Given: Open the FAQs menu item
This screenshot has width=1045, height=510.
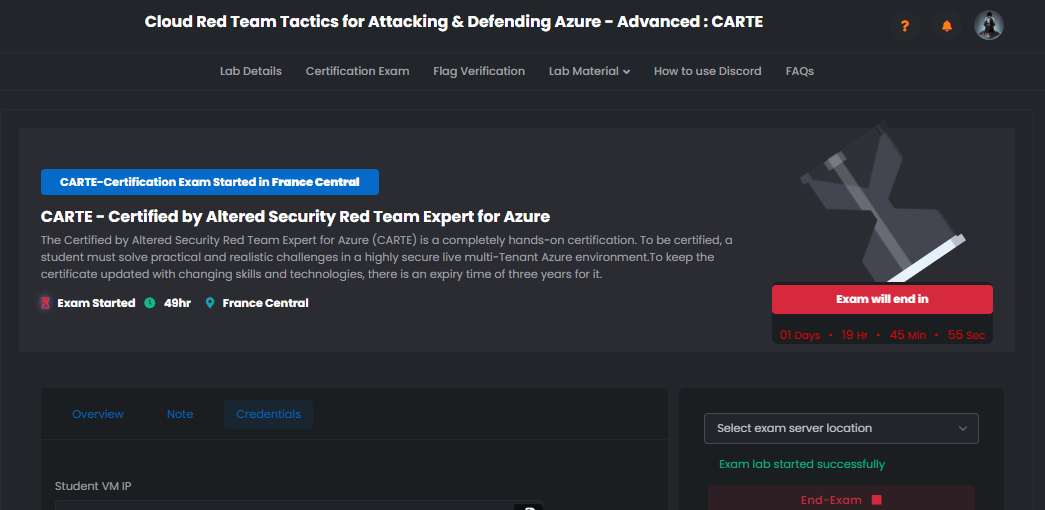Looking at the screenshot, I should [799, 71].
